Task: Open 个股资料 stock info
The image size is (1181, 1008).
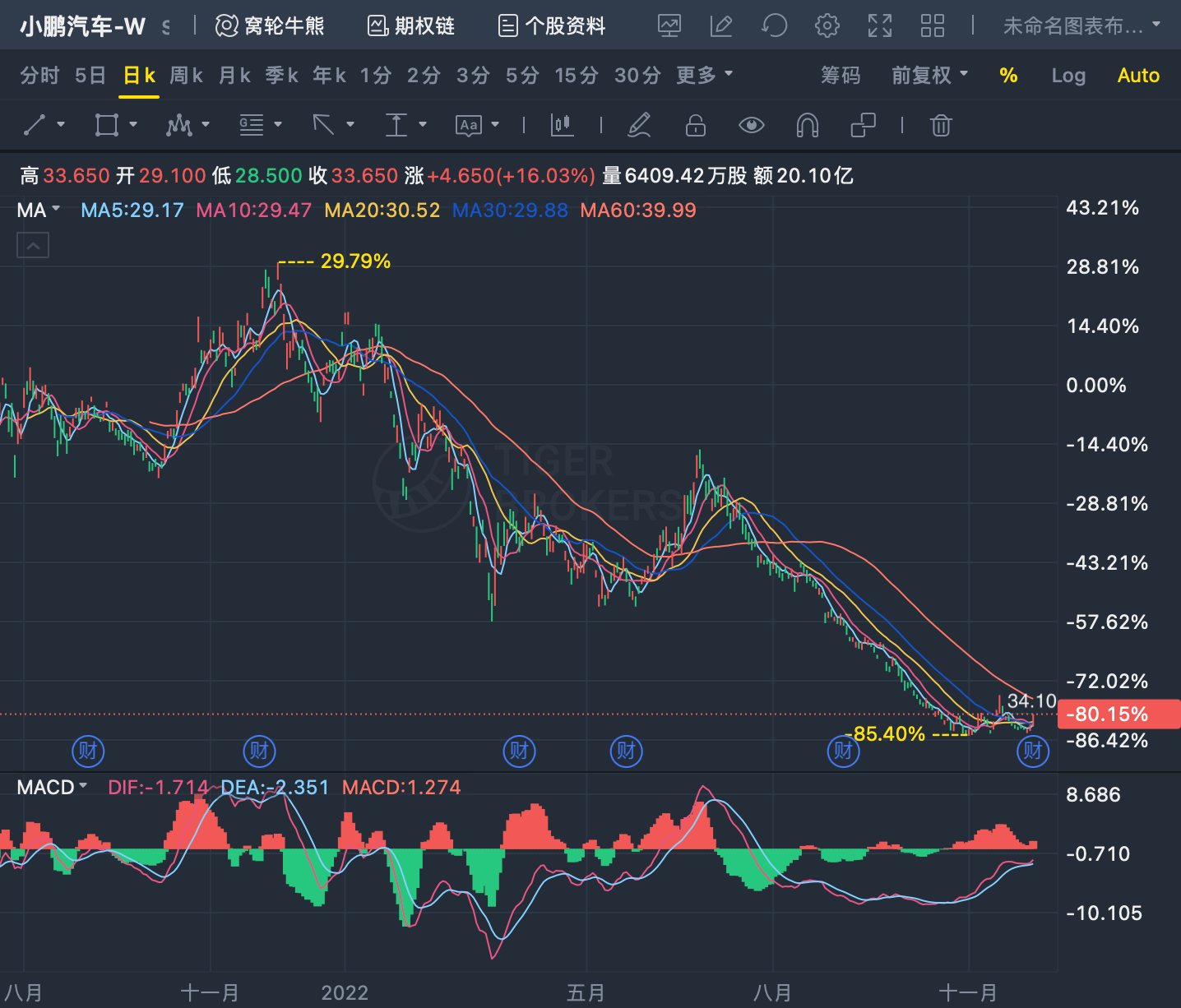Action: click(552, 26)
